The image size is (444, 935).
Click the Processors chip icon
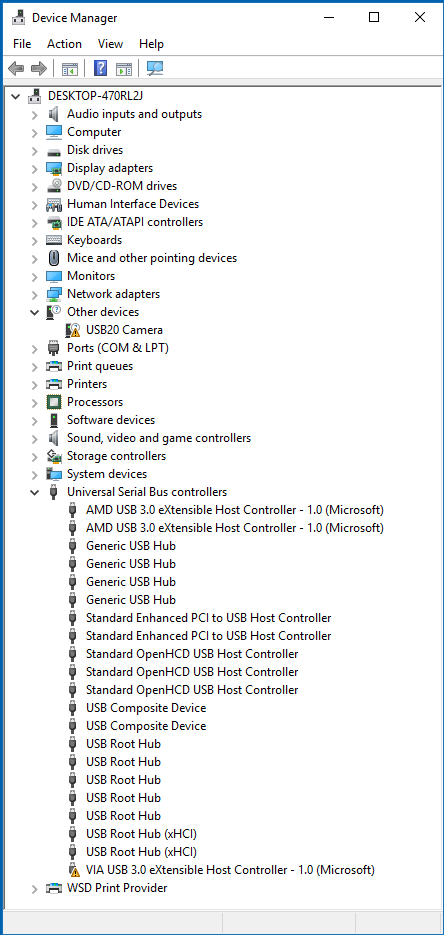coord(54,402)
